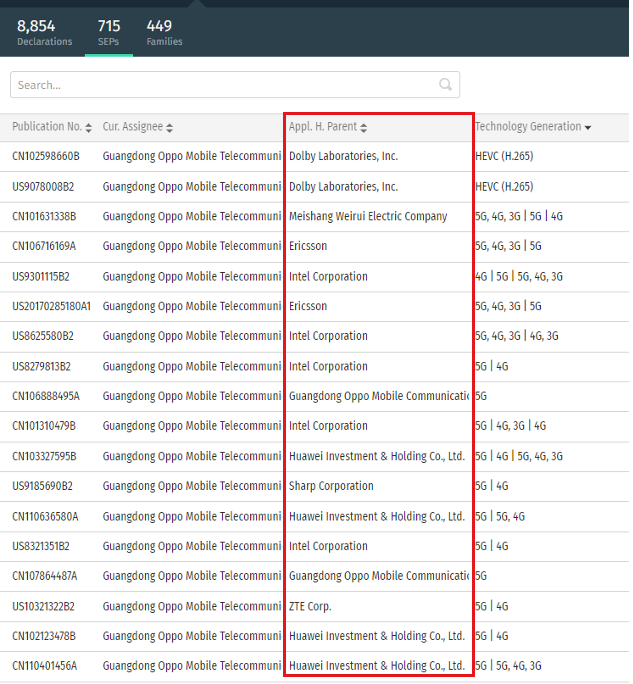Switch to the 8,854 Declarations tab
The image size is (633, 684).
pyautogui.click(x=44, y=32)
